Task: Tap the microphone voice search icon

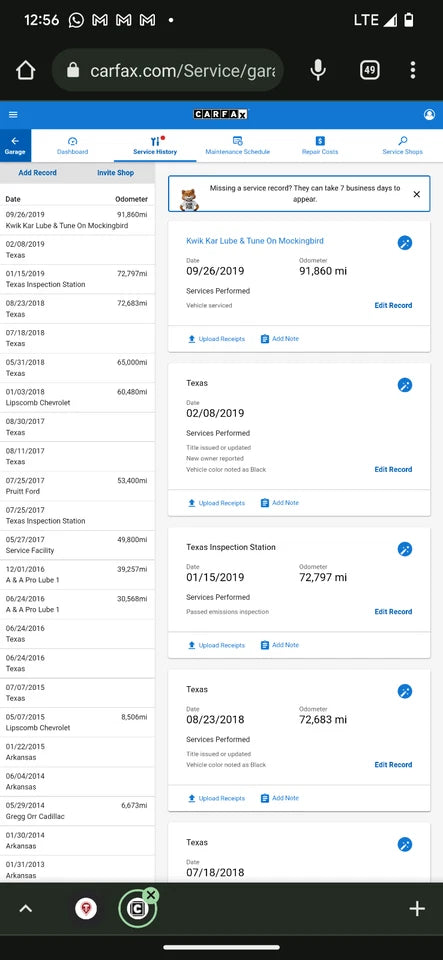Action: click(x=318, y=70)
